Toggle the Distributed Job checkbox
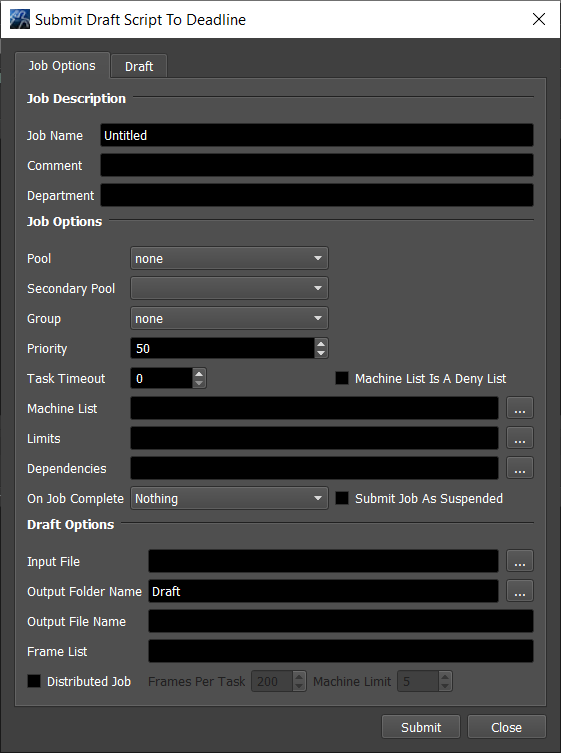 pos(34,681)
